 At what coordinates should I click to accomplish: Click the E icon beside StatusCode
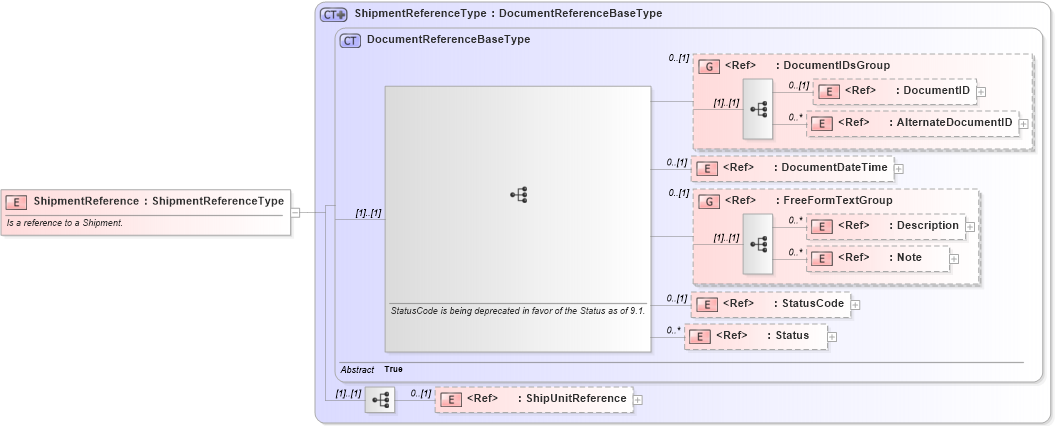click(707, 304)
